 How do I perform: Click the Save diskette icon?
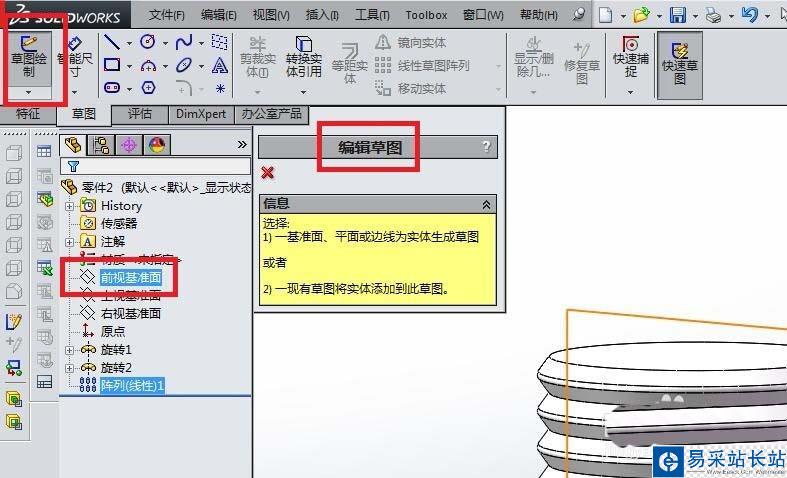(x=678, y=15)
